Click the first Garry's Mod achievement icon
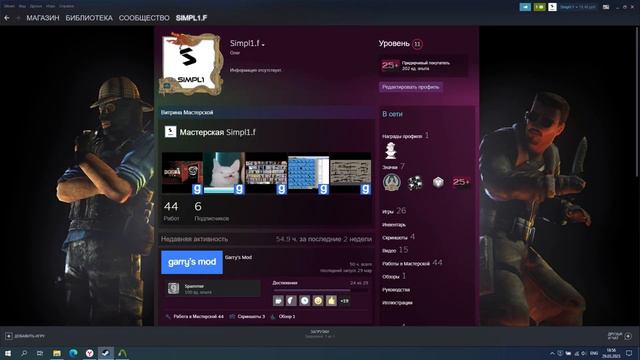 point(278,301)
